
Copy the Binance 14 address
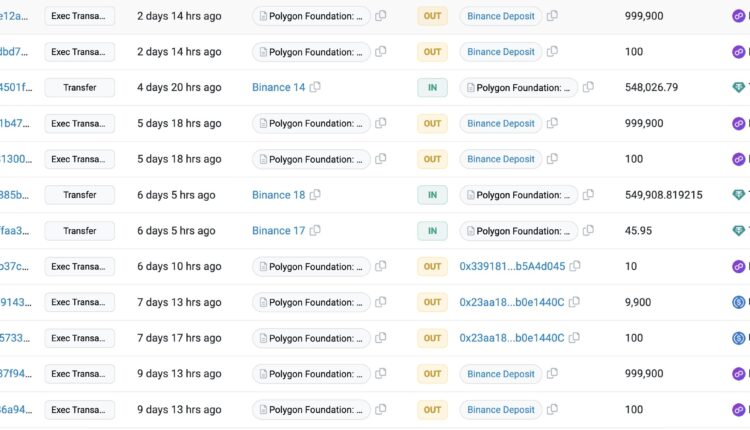coord(315,88)
